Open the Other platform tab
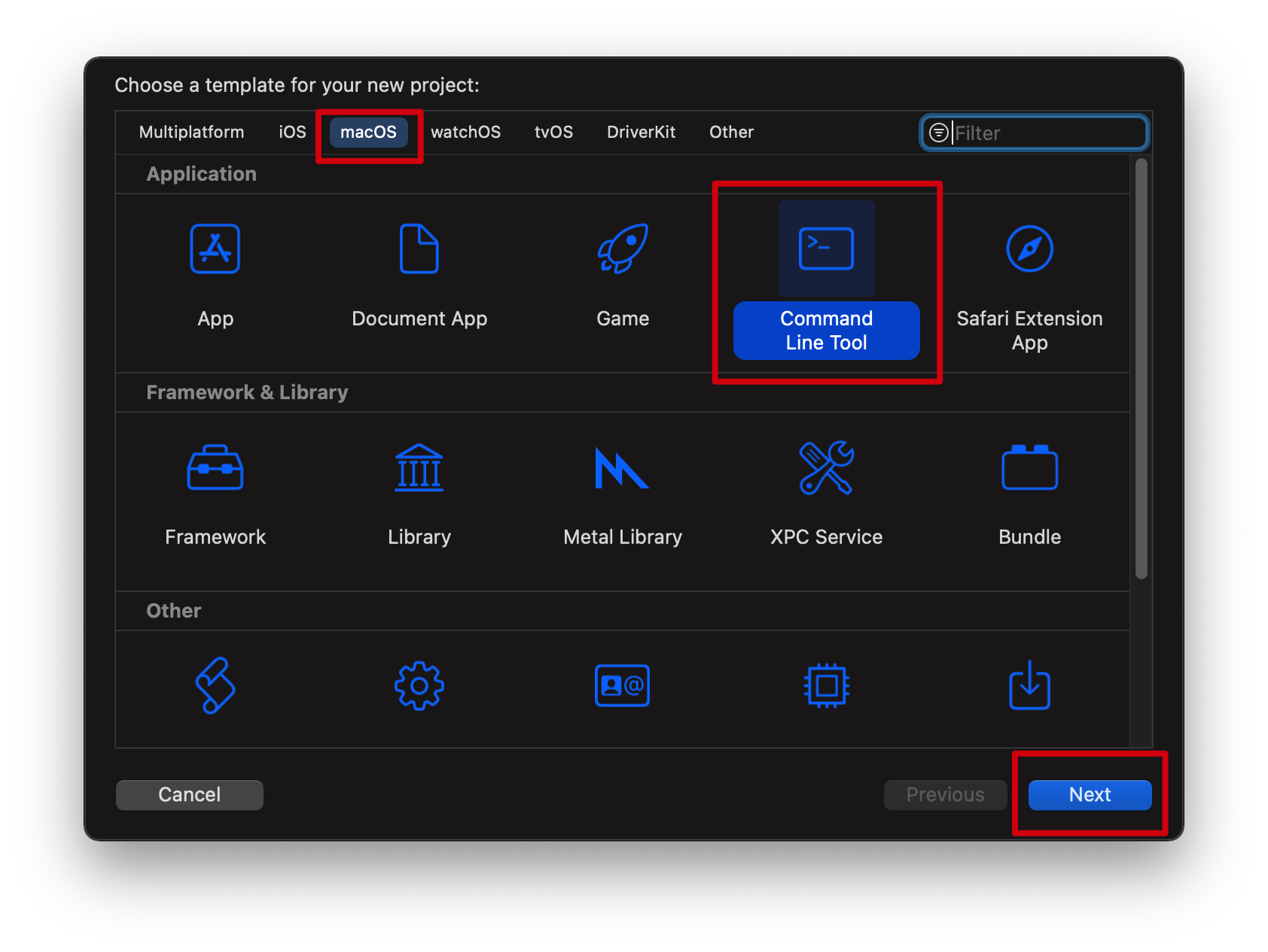The width and height of the screenshot is (1268, 952). (x=731, y=132)
